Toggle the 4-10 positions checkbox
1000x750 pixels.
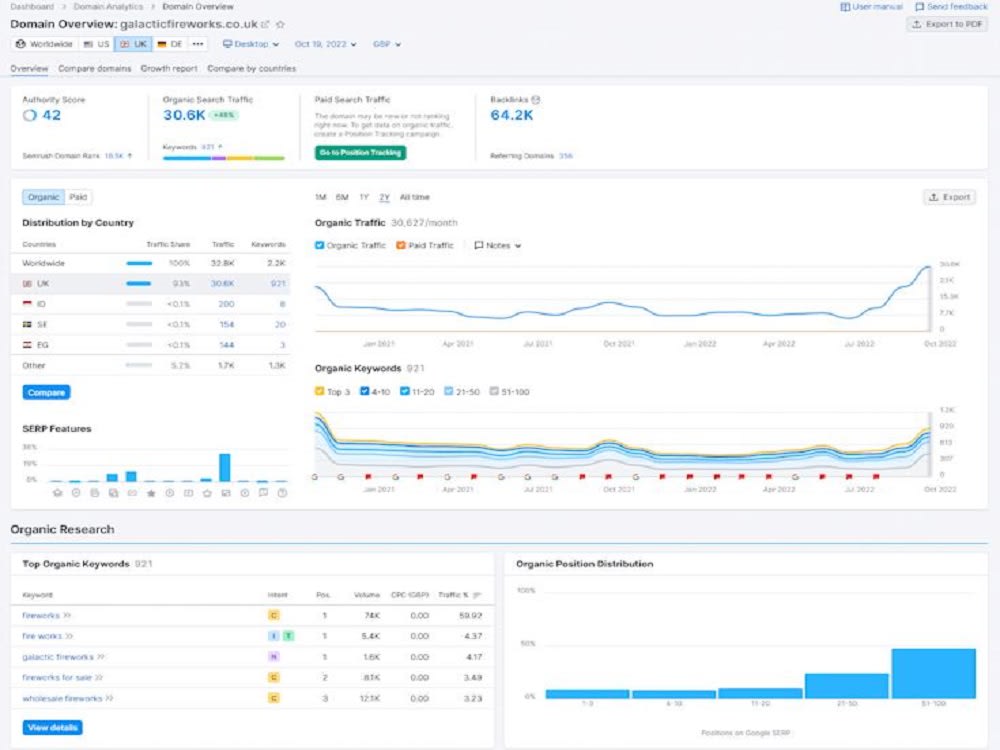tap(365, 392)
